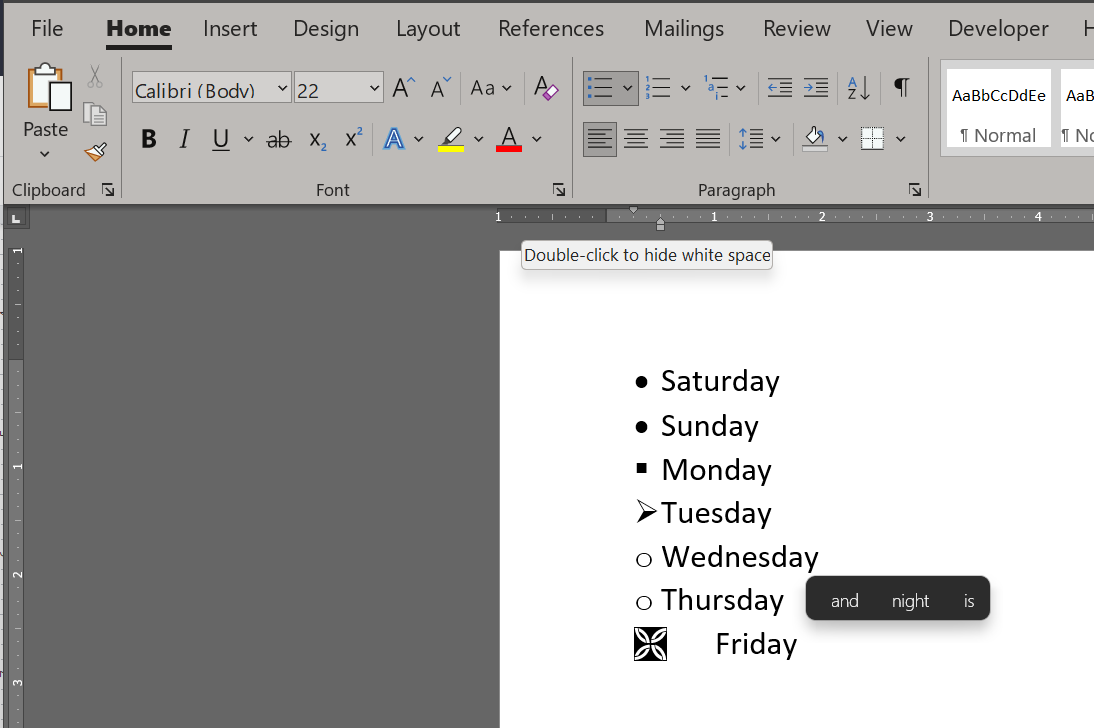This screenshot has width=1094, height=728.
Task: Apply numbered list formatting
Action: click(658, 88)
